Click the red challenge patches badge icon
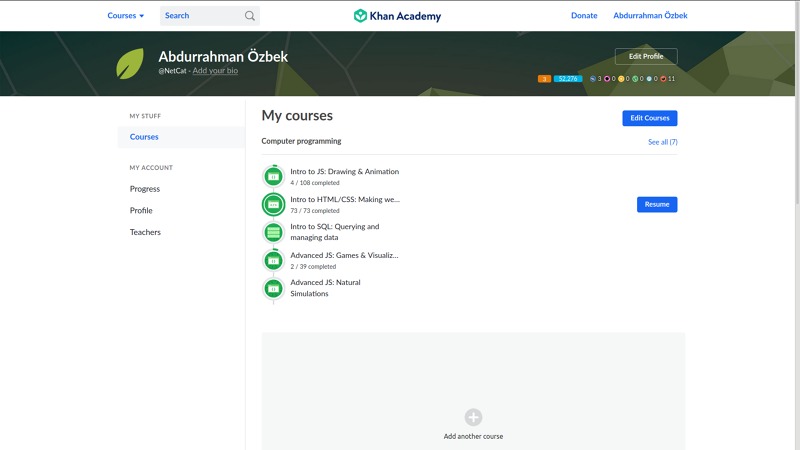 coord(663,79)
